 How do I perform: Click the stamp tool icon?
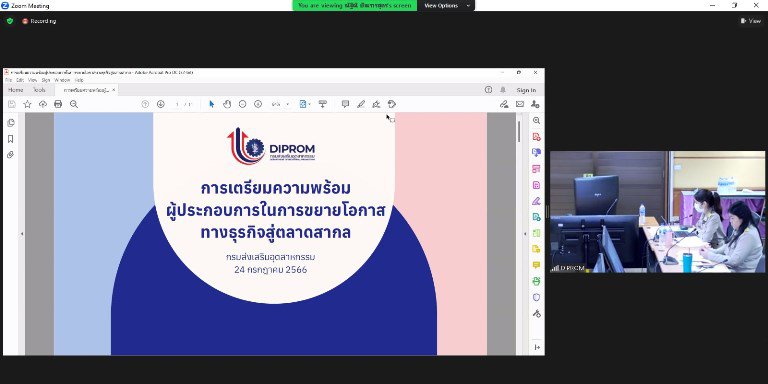click(x=392, y=104)
